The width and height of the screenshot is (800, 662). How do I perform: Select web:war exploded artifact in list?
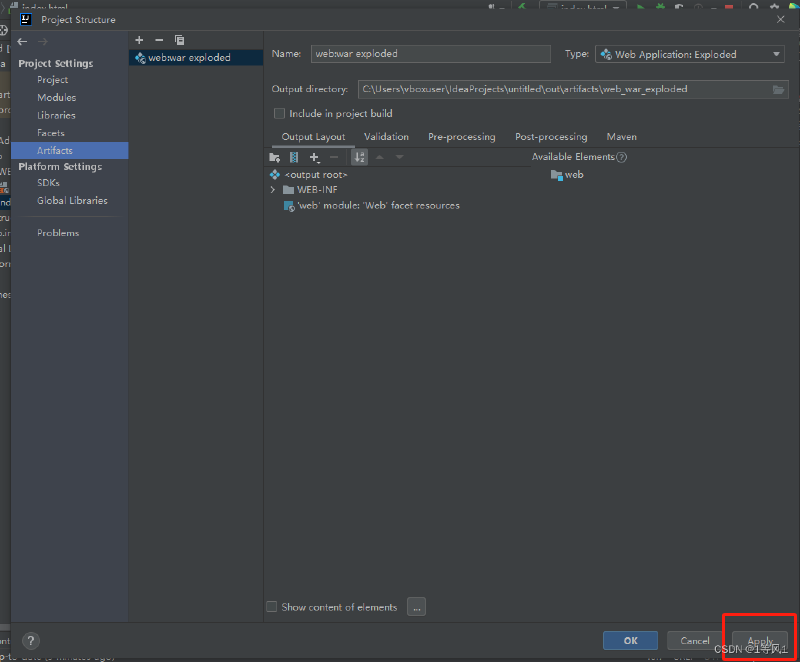[x=196, y=58]
